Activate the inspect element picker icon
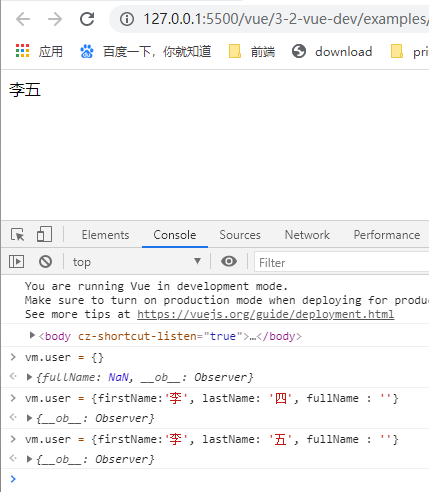The image size is (429, 492). coord(17,235)
